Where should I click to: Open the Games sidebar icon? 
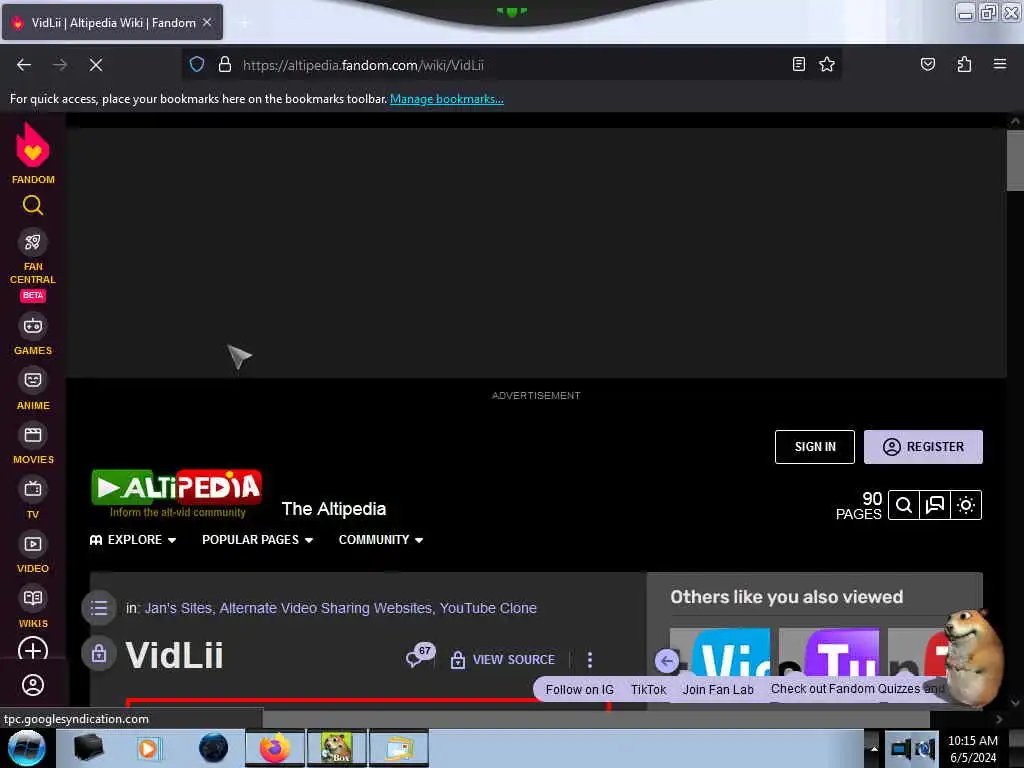point(33,326)
